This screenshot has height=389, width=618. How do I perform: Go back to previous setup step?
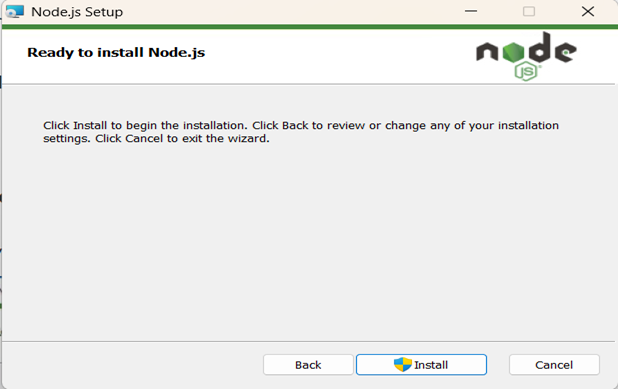[x=308, y=365]
